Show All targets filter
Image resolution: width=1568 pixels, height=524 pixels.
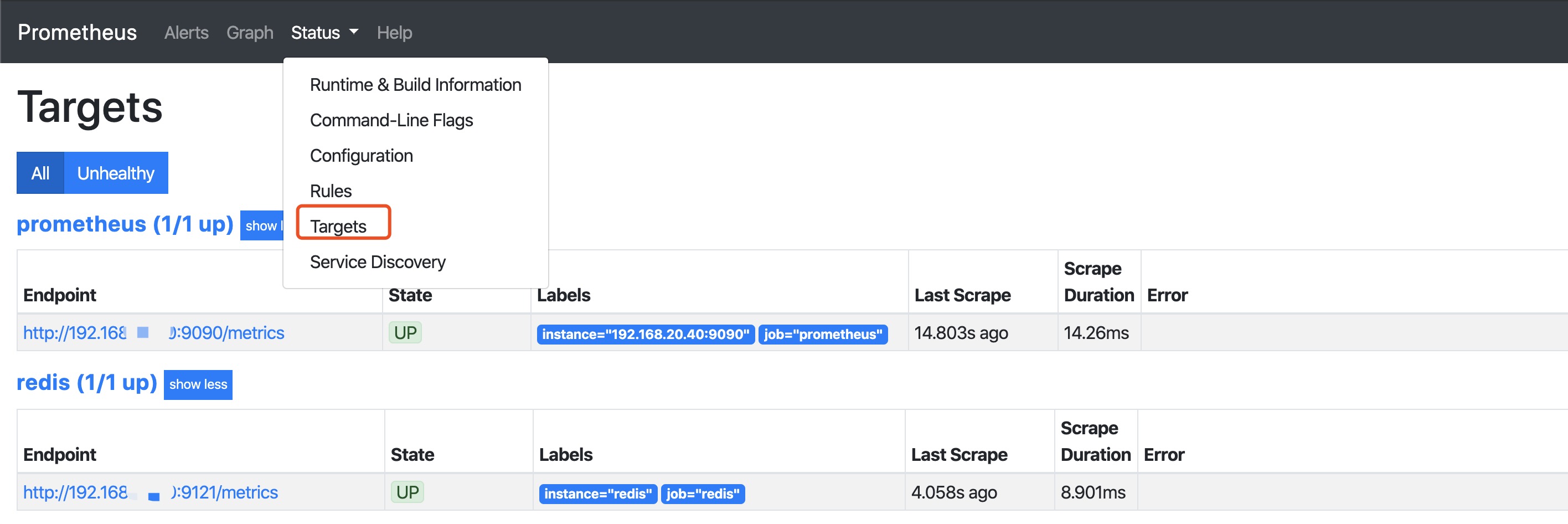[40, 173]
